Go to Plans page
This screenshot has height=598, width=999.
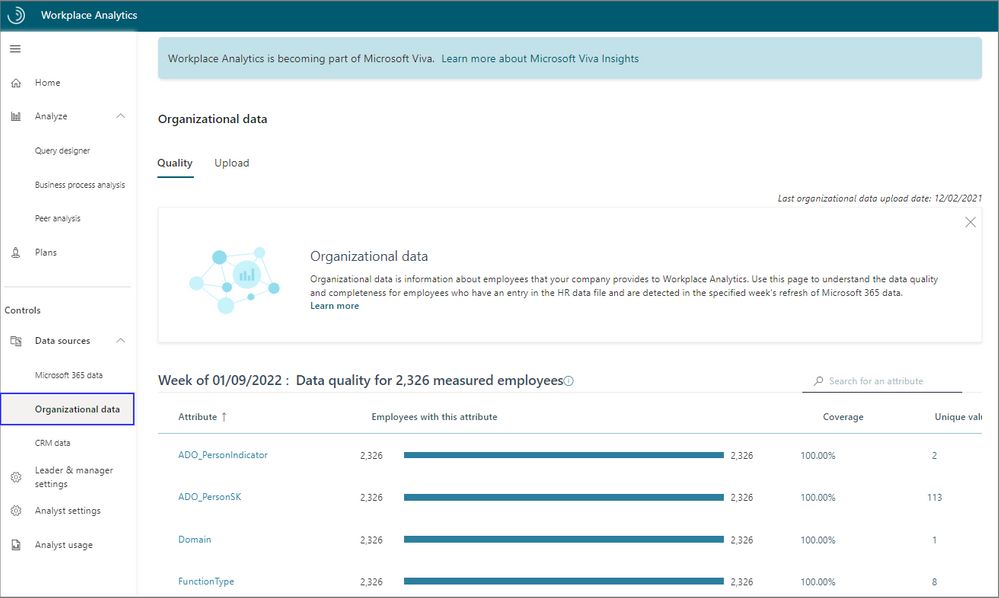click(46, 253)
